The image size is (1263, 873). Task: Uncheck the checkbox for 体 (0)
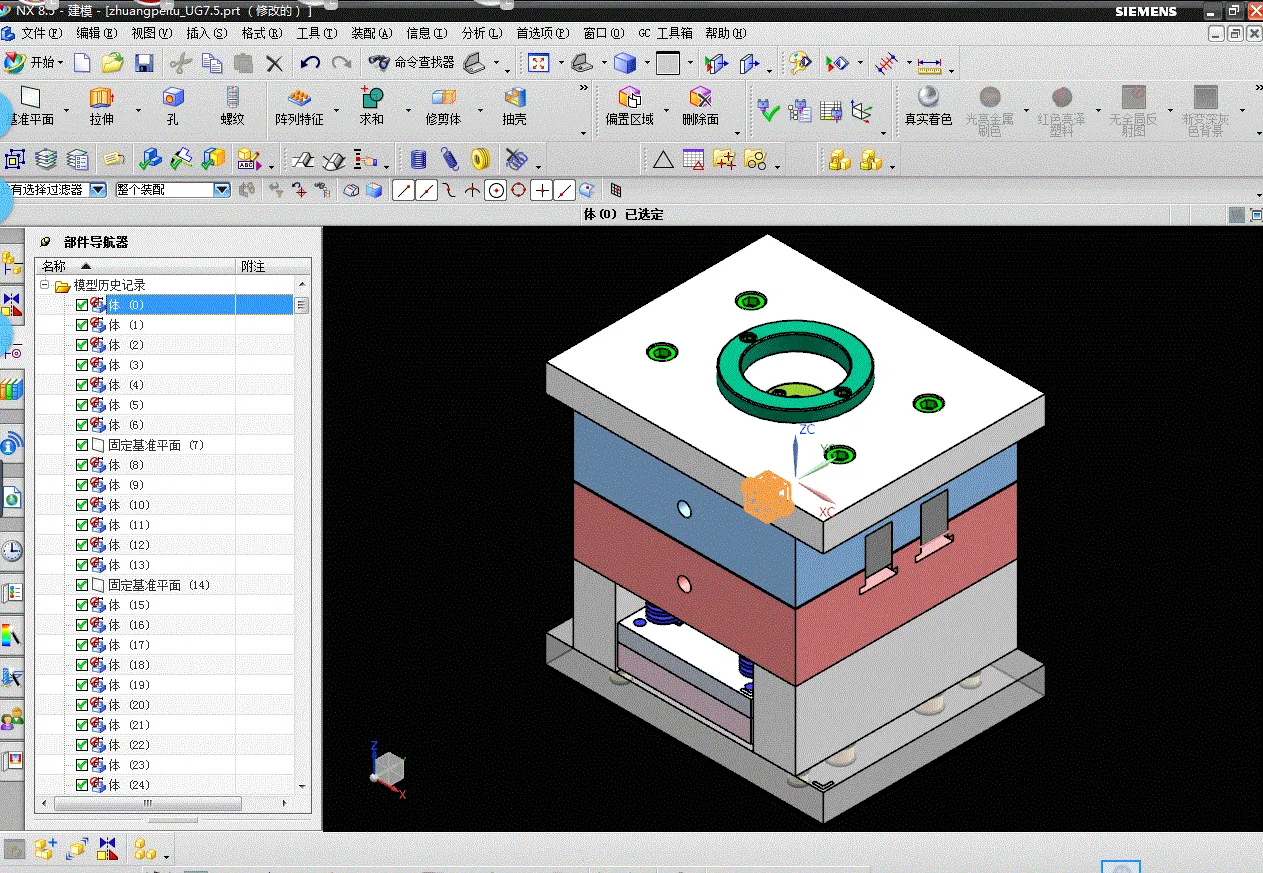click(x=82, y=305)
